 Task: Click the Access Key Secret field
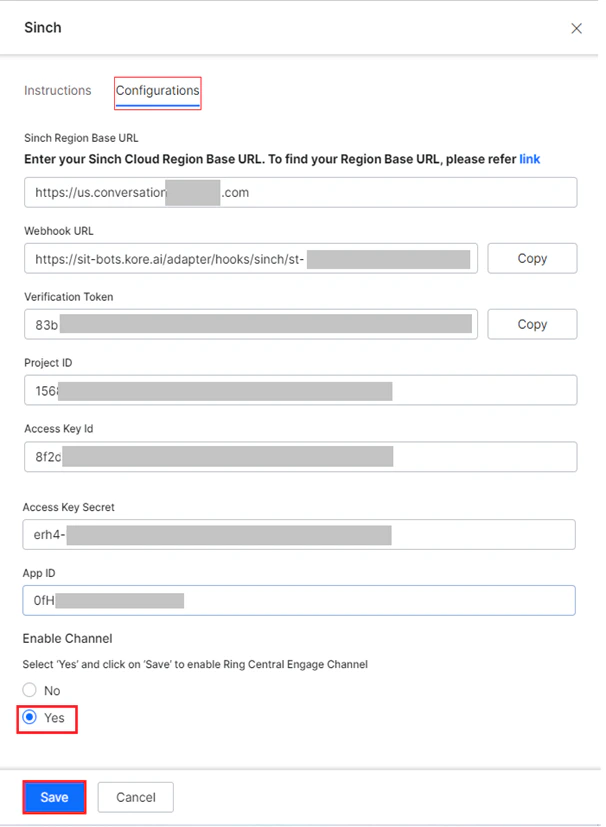[x=299, y=535]
